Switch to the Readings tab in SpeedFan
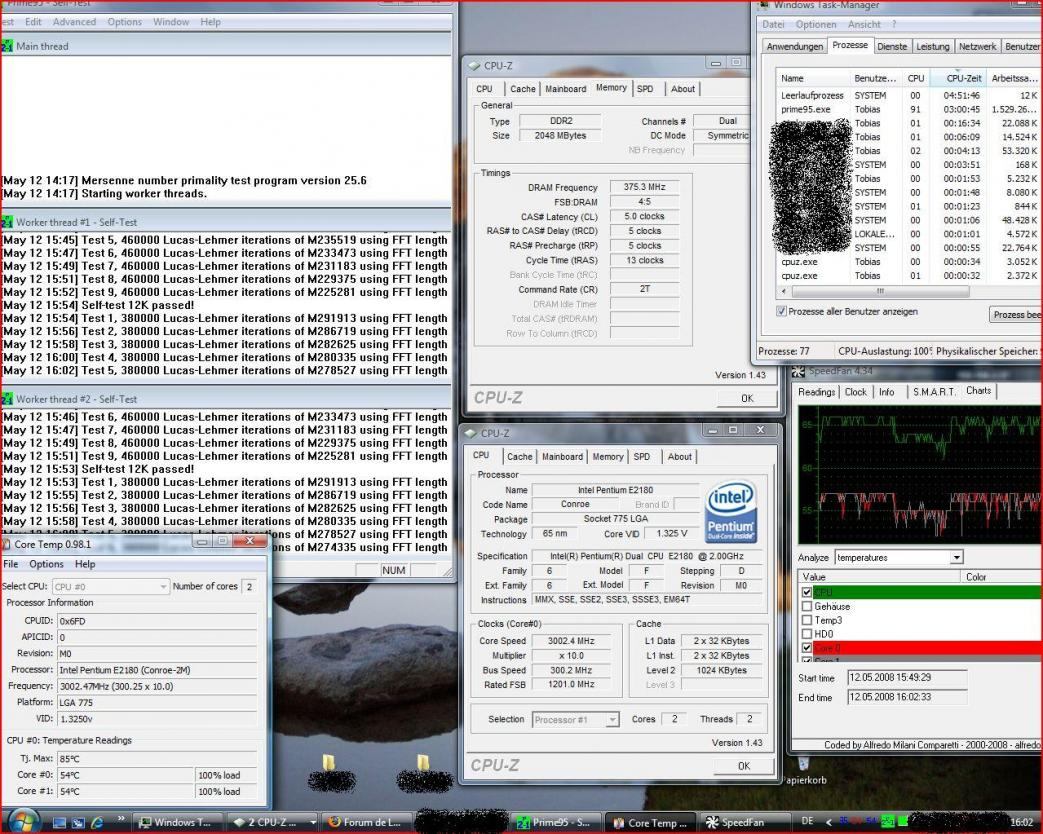The image size is (1043, 834). click(816, 392)
